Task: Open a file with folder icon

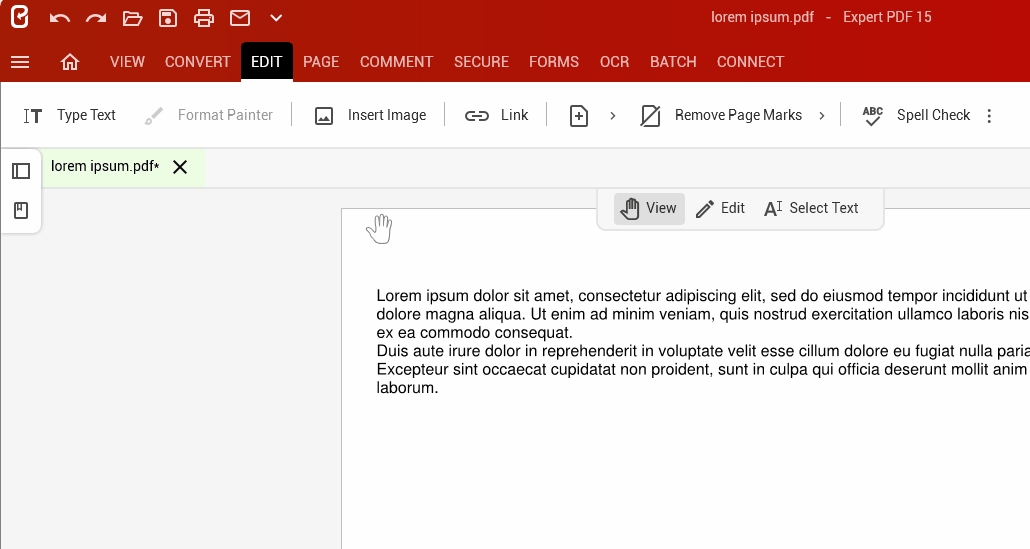Action: click(x=132, y=18)
